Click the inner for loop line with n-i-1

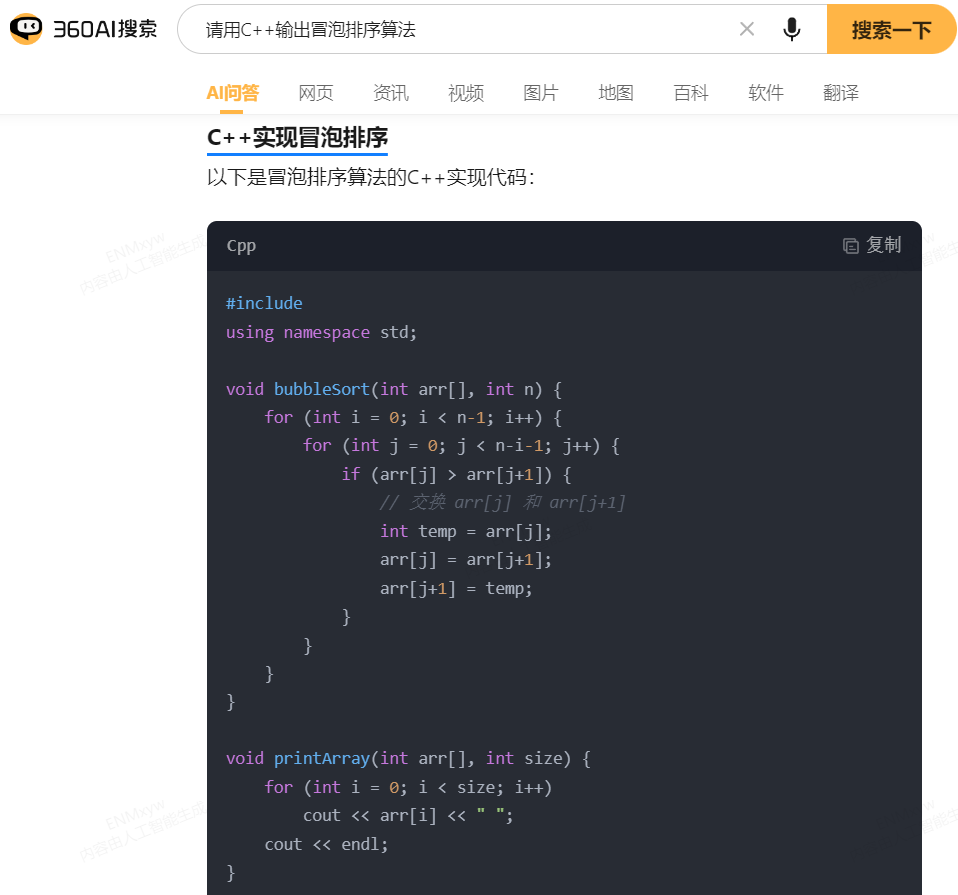coord(461,446)
